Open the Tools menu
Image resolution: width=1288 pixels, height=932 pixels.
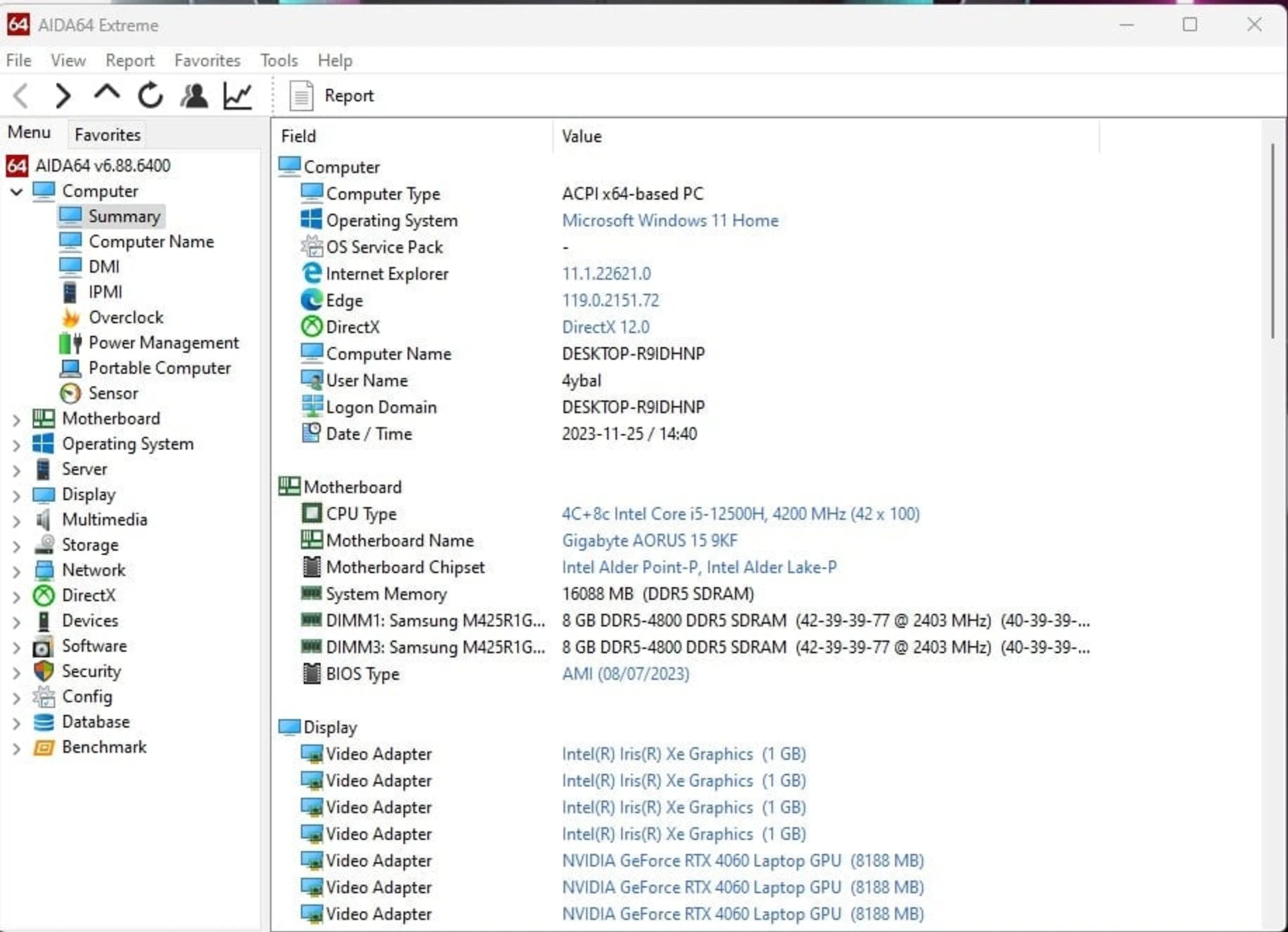click(279, 60)
